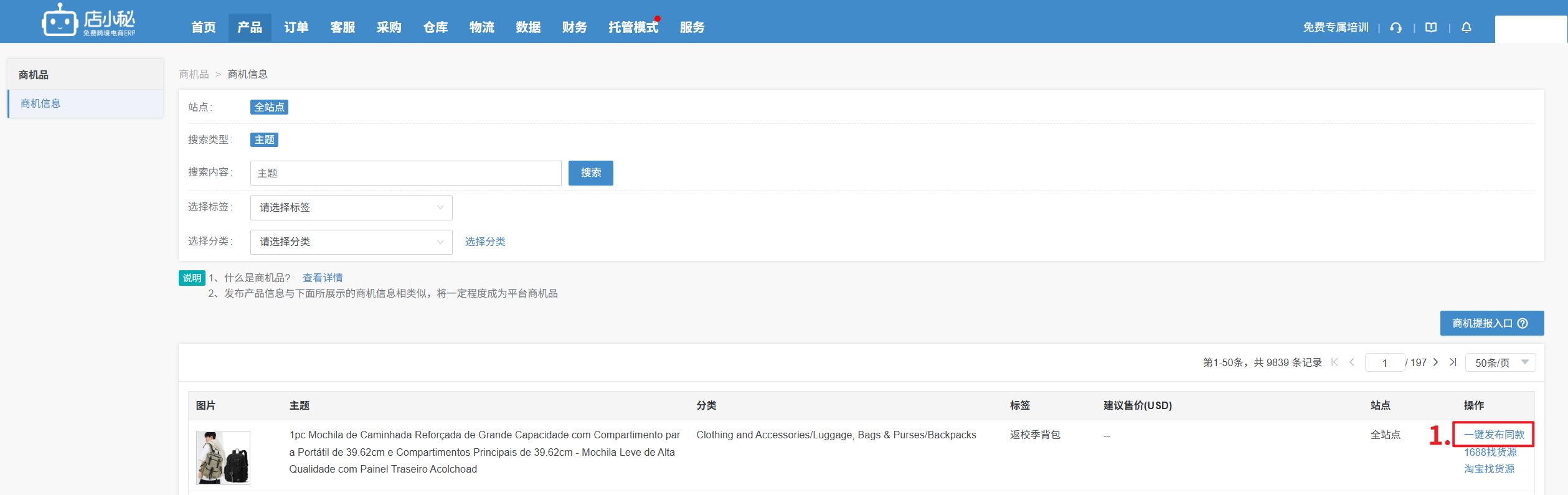Open the 50条/页 page size dropdown

1500,362
